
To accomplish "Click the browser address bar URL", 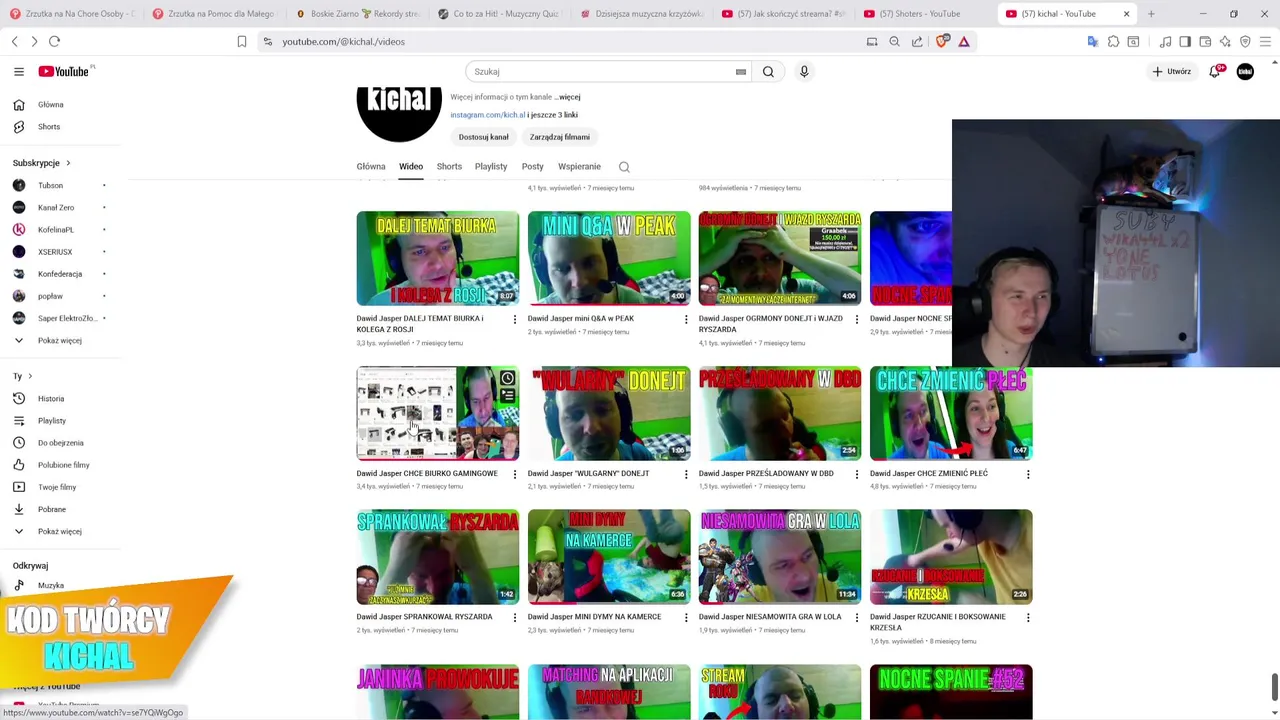I will click(x=343, y=42).
